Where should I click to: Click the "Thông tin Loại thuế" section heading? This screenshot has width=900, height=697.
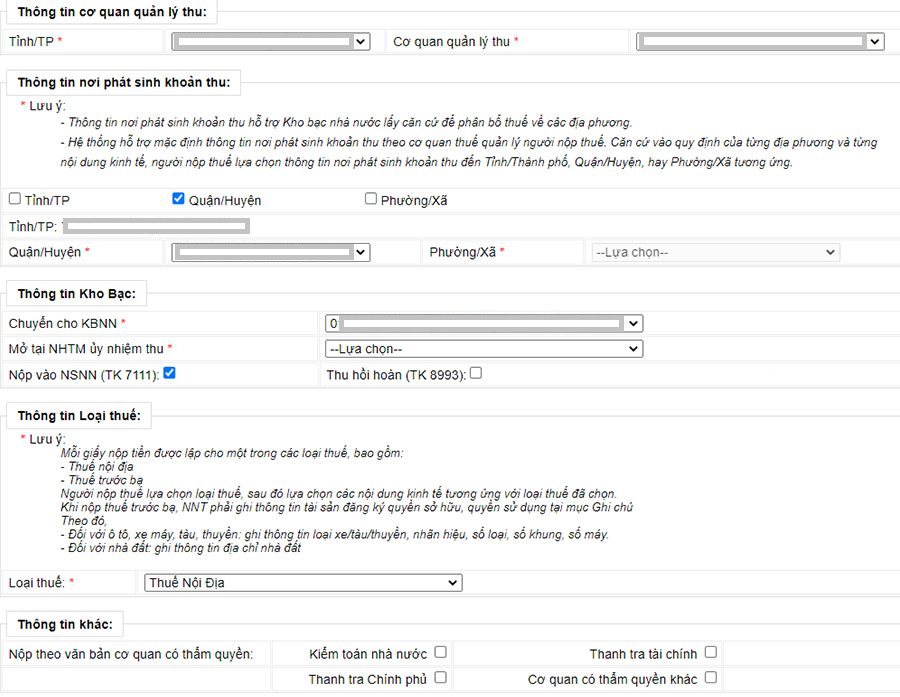tap(79, 415)
